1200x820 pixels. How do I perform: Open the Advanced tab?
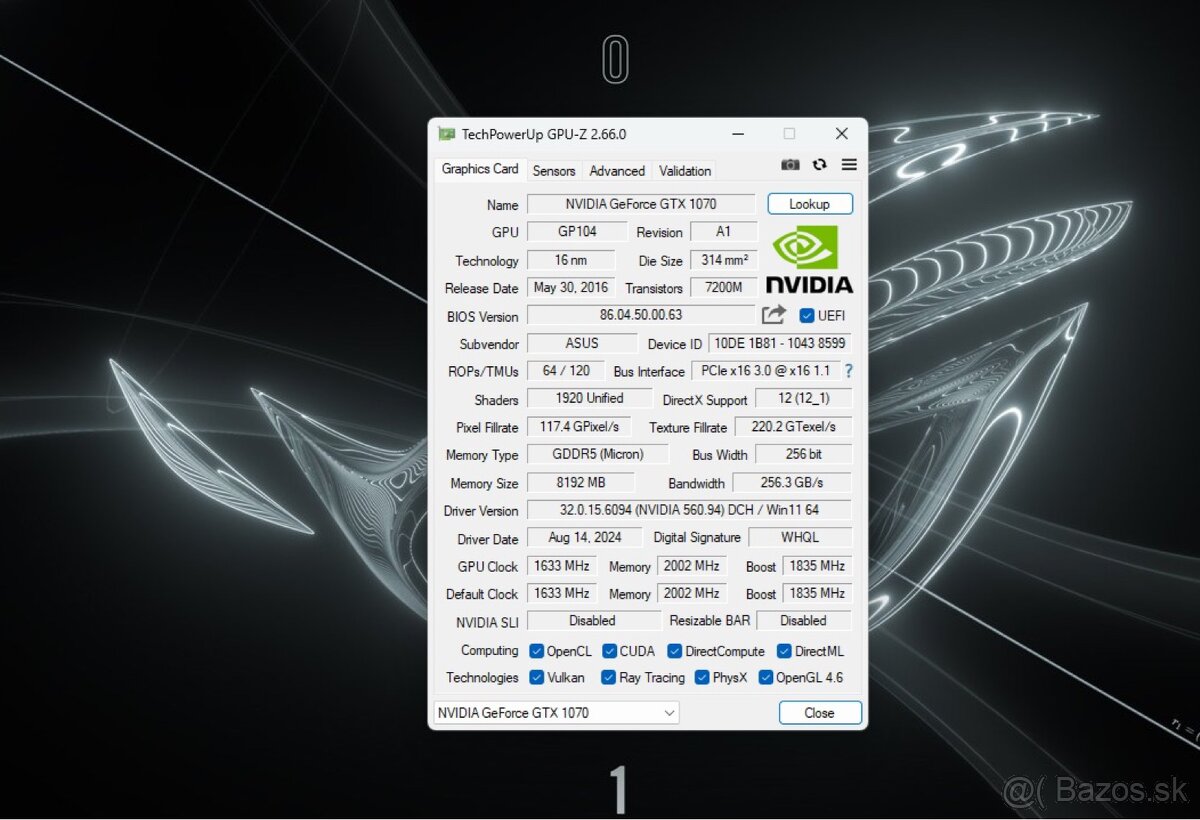click(x=617, y=171)
